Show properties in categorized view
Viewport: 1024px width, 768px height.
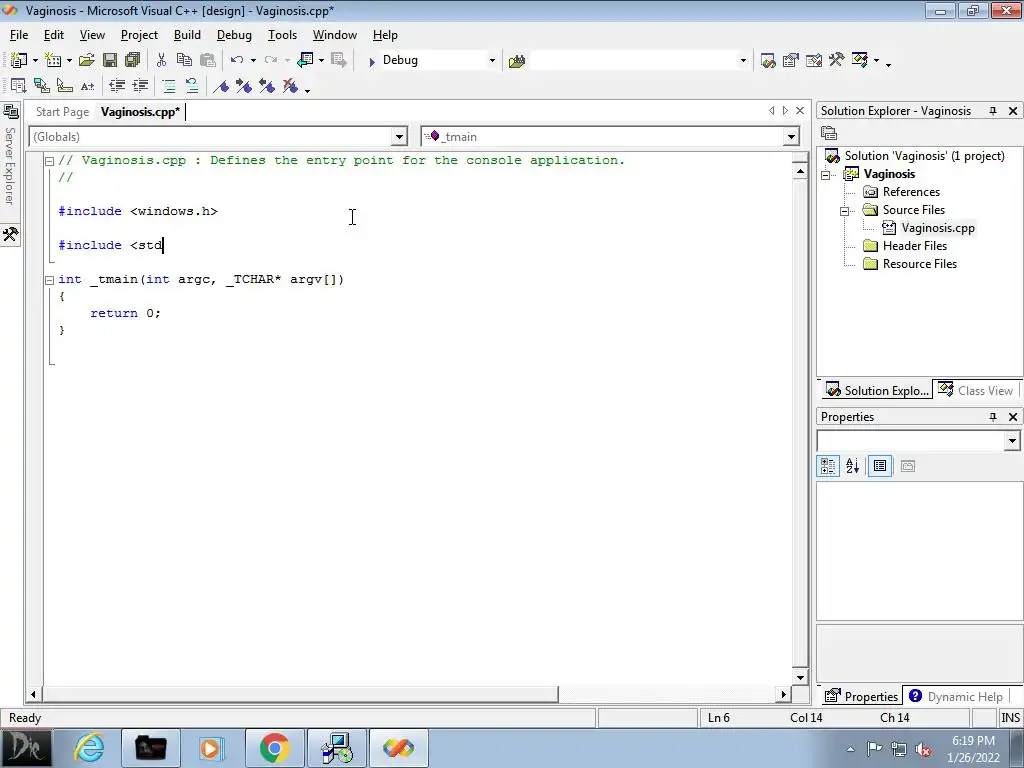click(x=828, y=466)
